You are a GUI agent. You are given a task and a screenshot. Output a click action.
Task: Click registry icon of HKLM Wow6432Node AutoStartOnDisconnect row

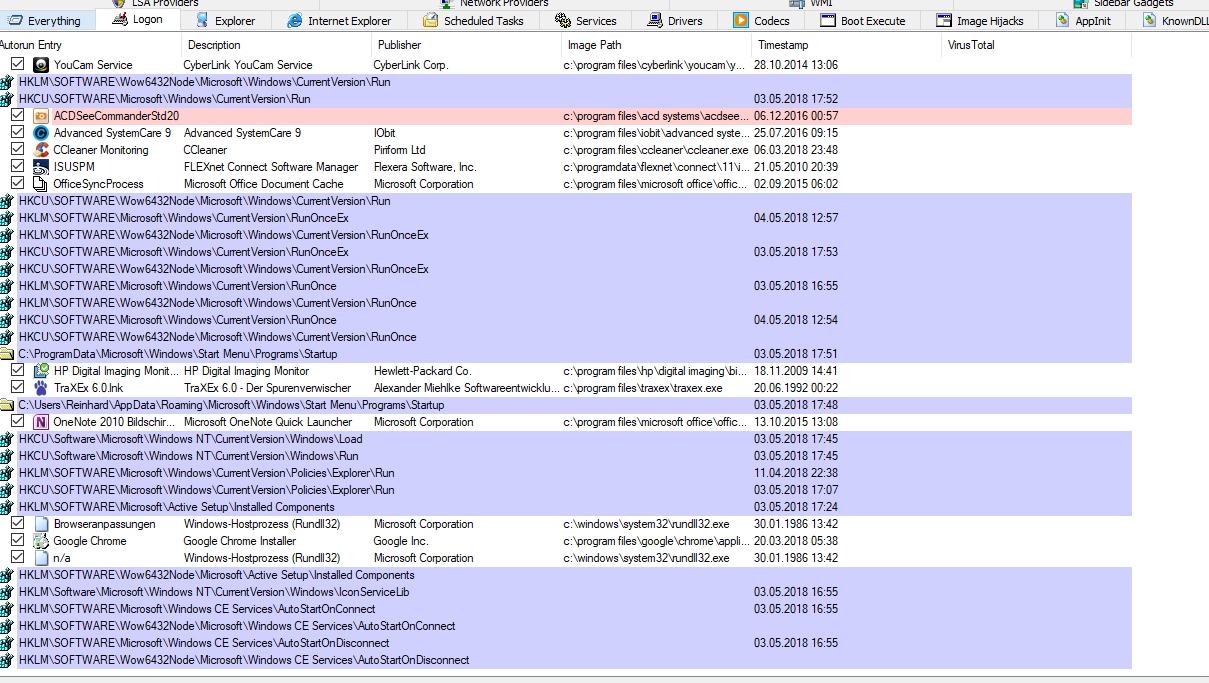7,660
